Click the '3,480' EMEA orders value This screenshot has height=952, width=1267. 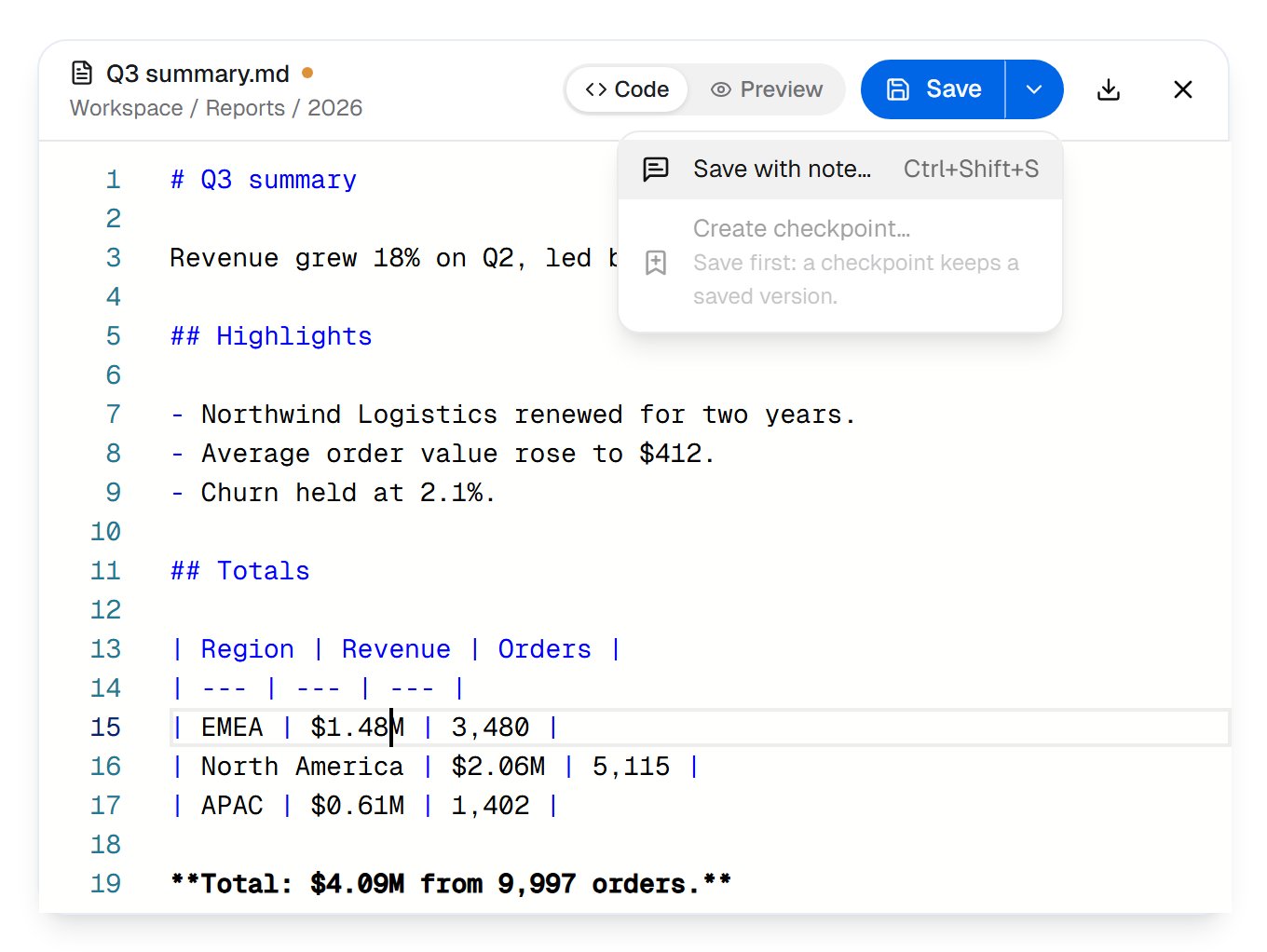click(x=490, y=728)
